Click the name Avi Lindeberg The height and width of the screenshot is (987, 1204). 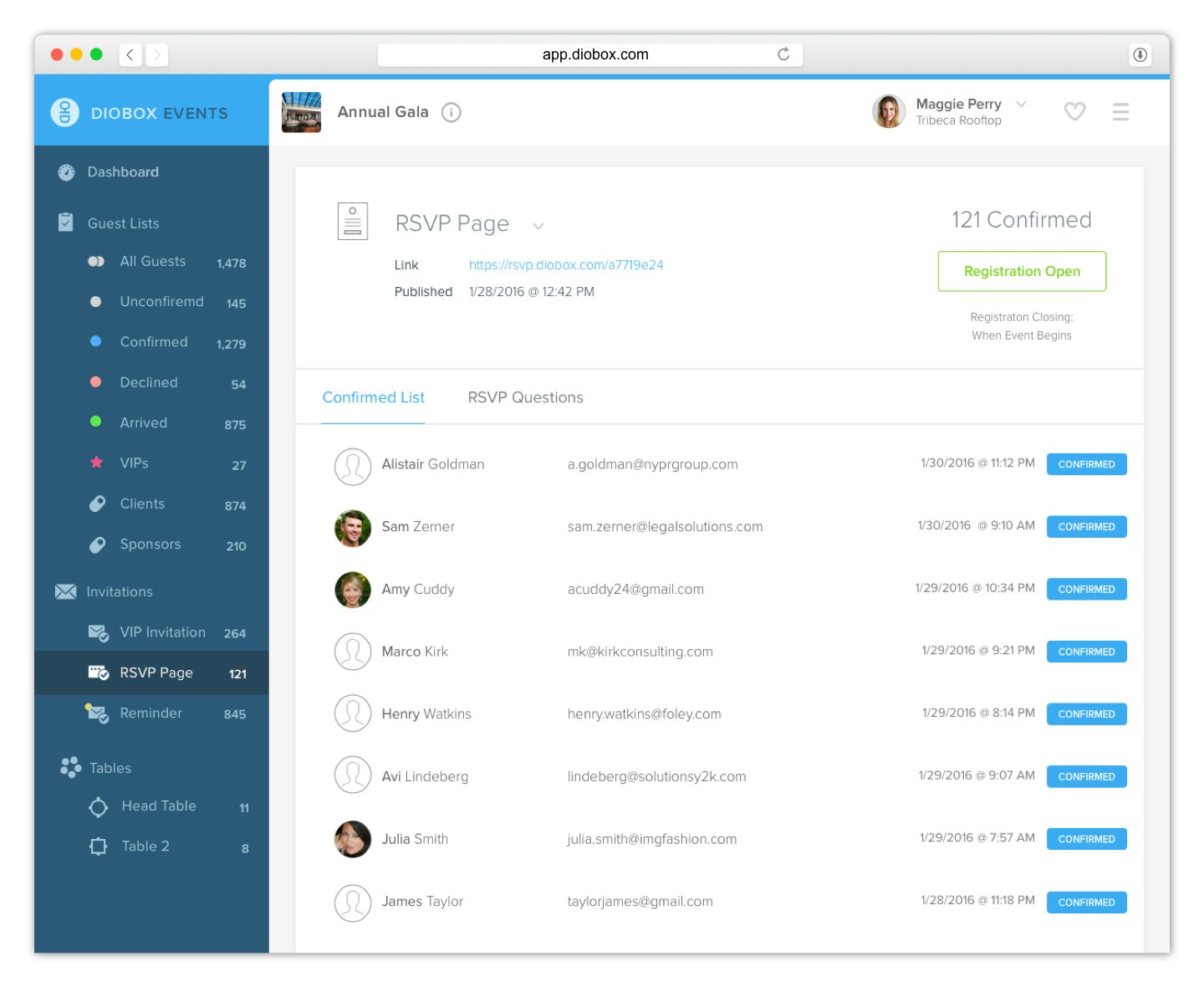click(425, 777)
